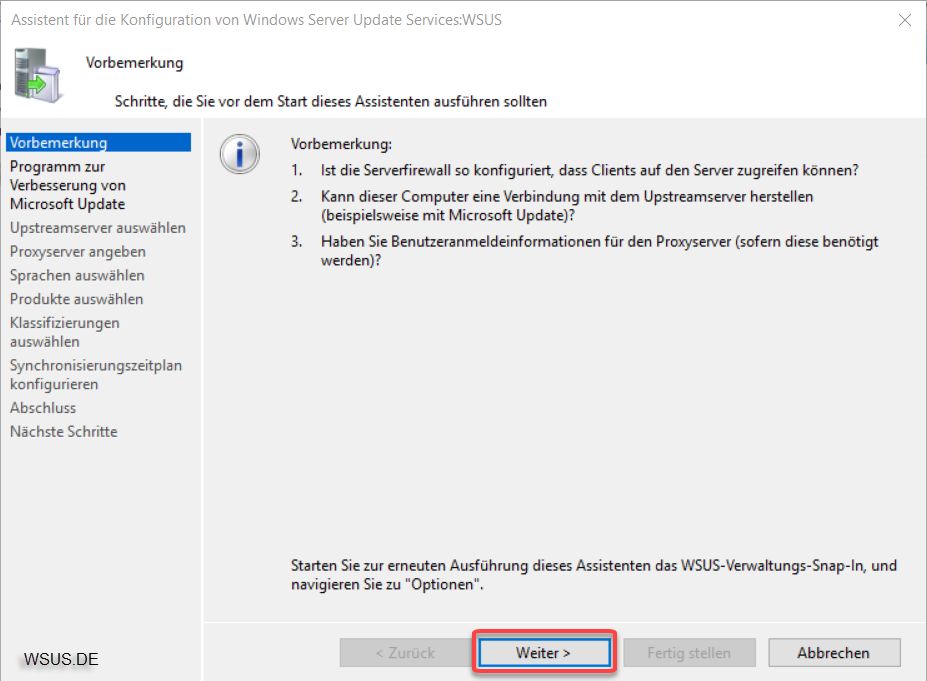This screenshot has height=681, width=927.
Task: Click the blue information icon
Action: point(239,154)
